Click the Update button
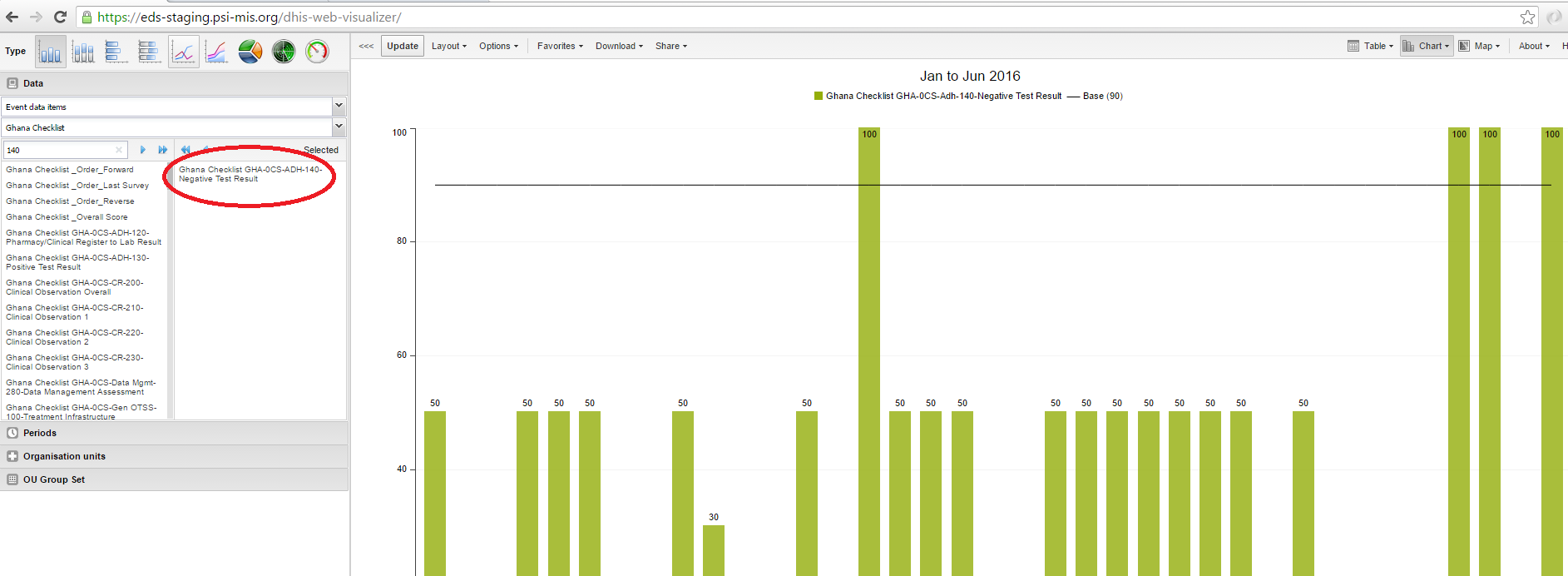This screenshot has width=1568, height=576. tap(403, 46)
